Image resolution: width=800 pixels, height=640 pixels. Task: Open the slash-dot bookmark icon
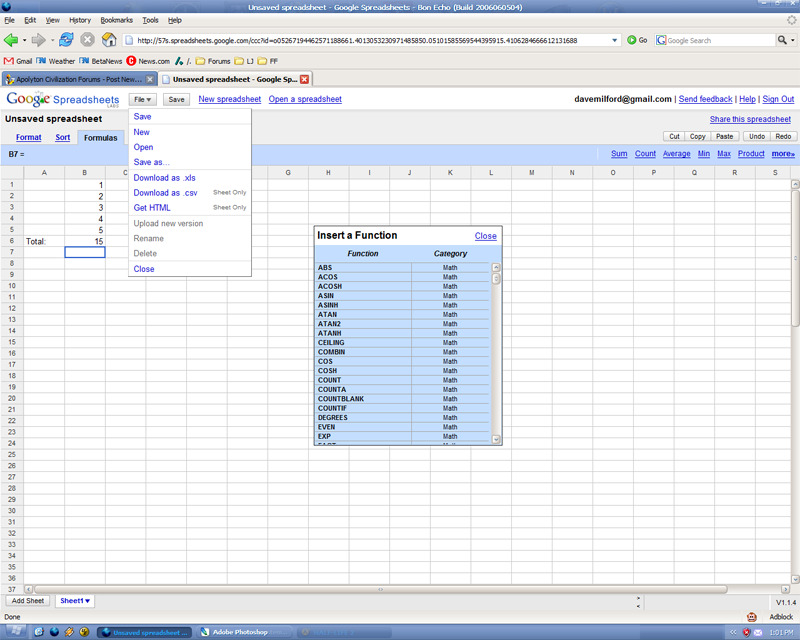click(183, 61)
